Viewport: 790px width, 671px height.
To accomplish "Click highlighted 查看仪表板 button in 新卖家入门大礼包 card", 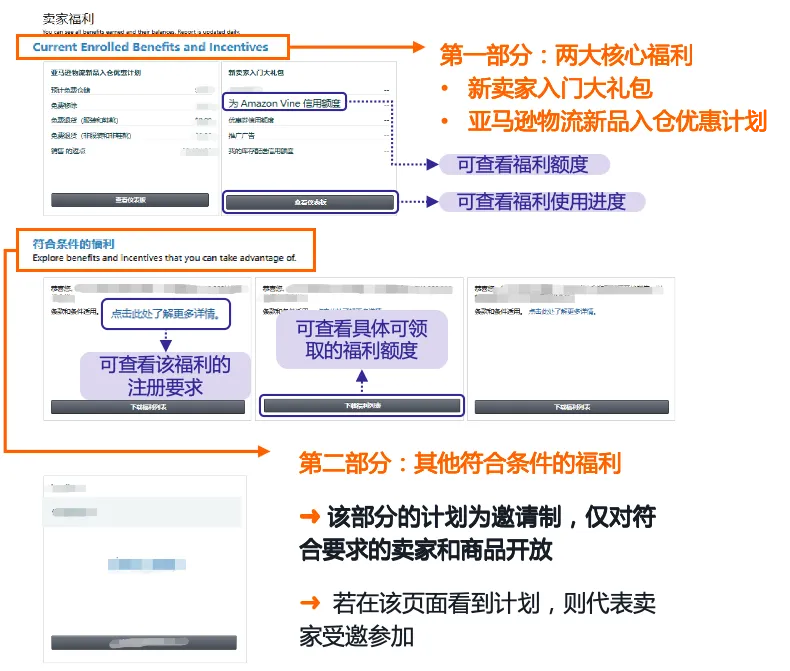I will (x=310, y=202).
